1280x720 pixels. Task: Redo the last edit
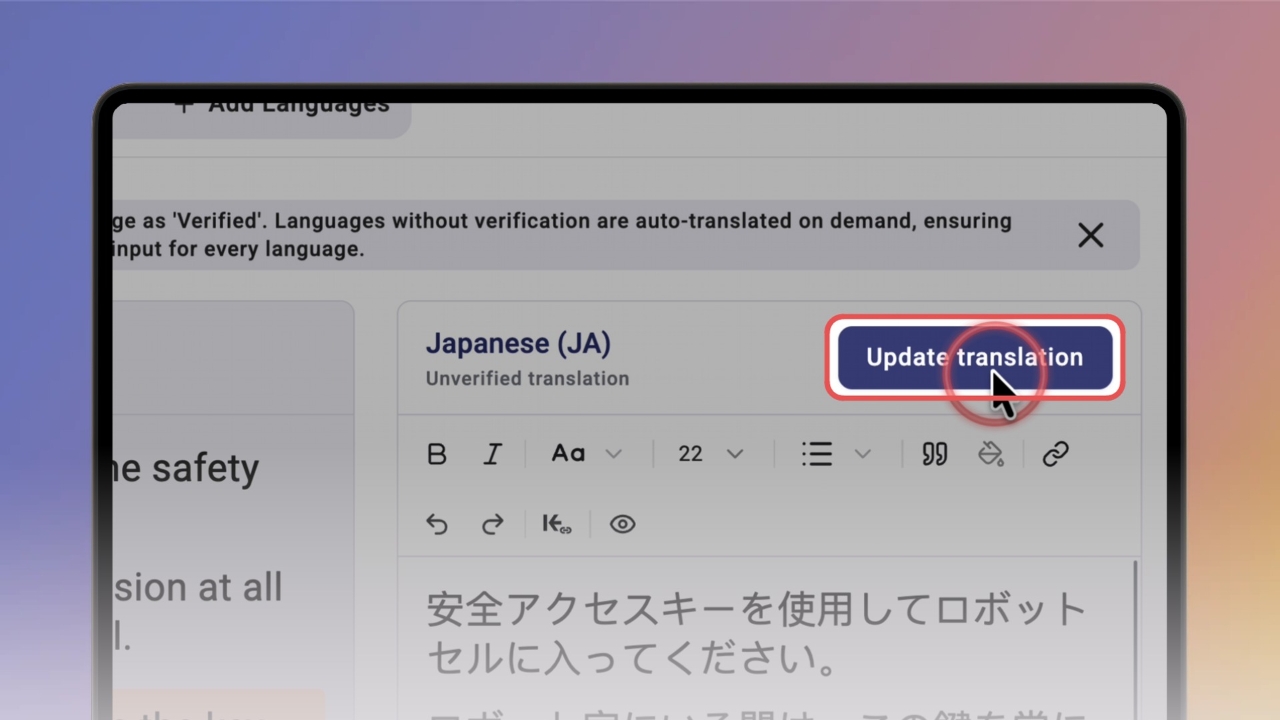pos(492,524)
